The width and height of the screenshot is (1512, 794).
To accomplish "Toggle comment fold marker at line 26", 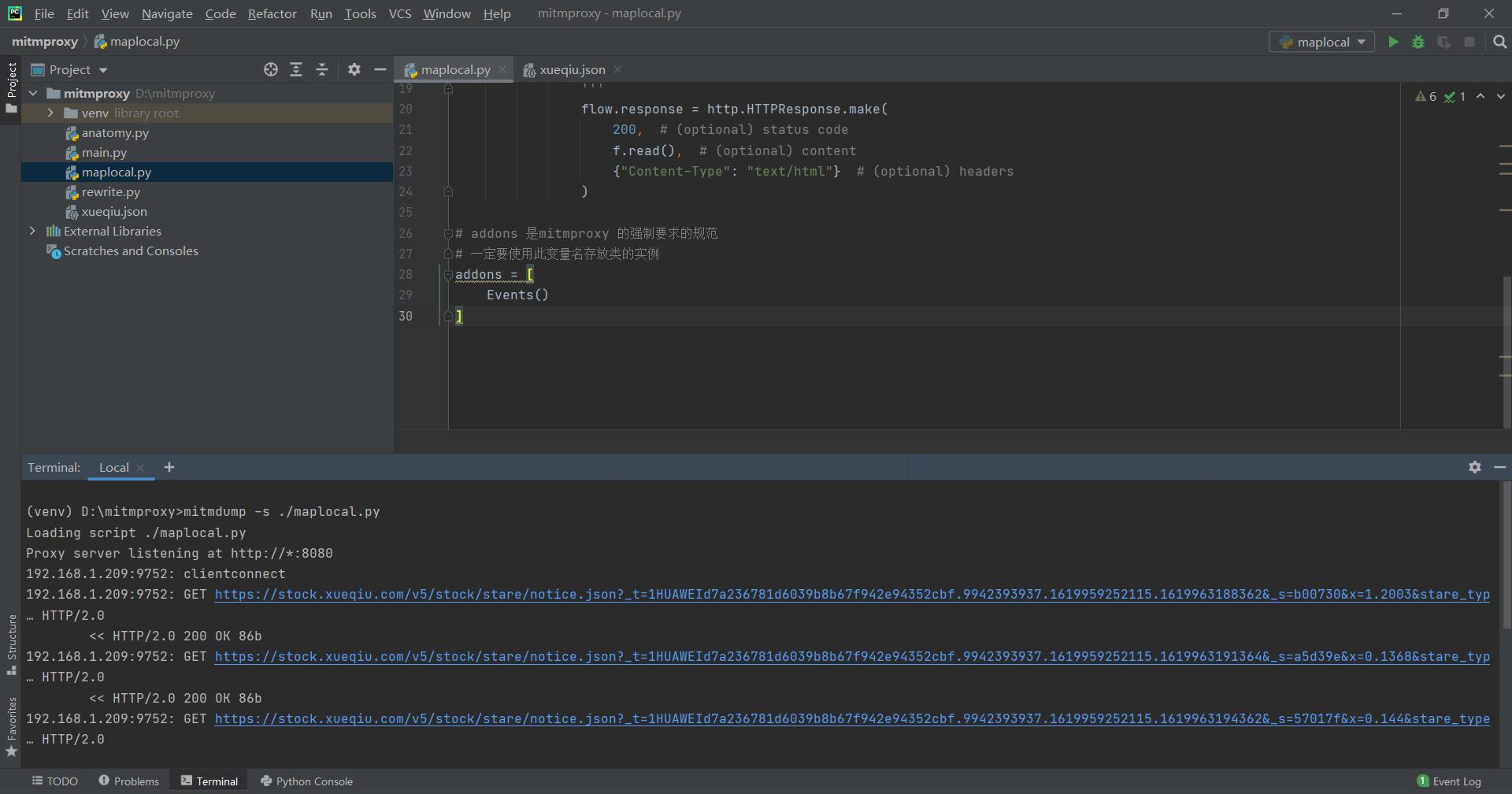I will (448, 234).
